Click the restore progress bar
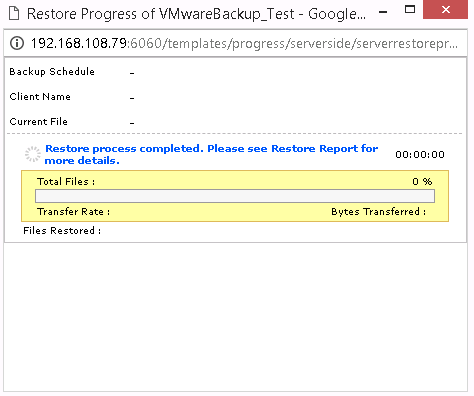The height and width of the screenshot is (396, 474). (235, 196)
